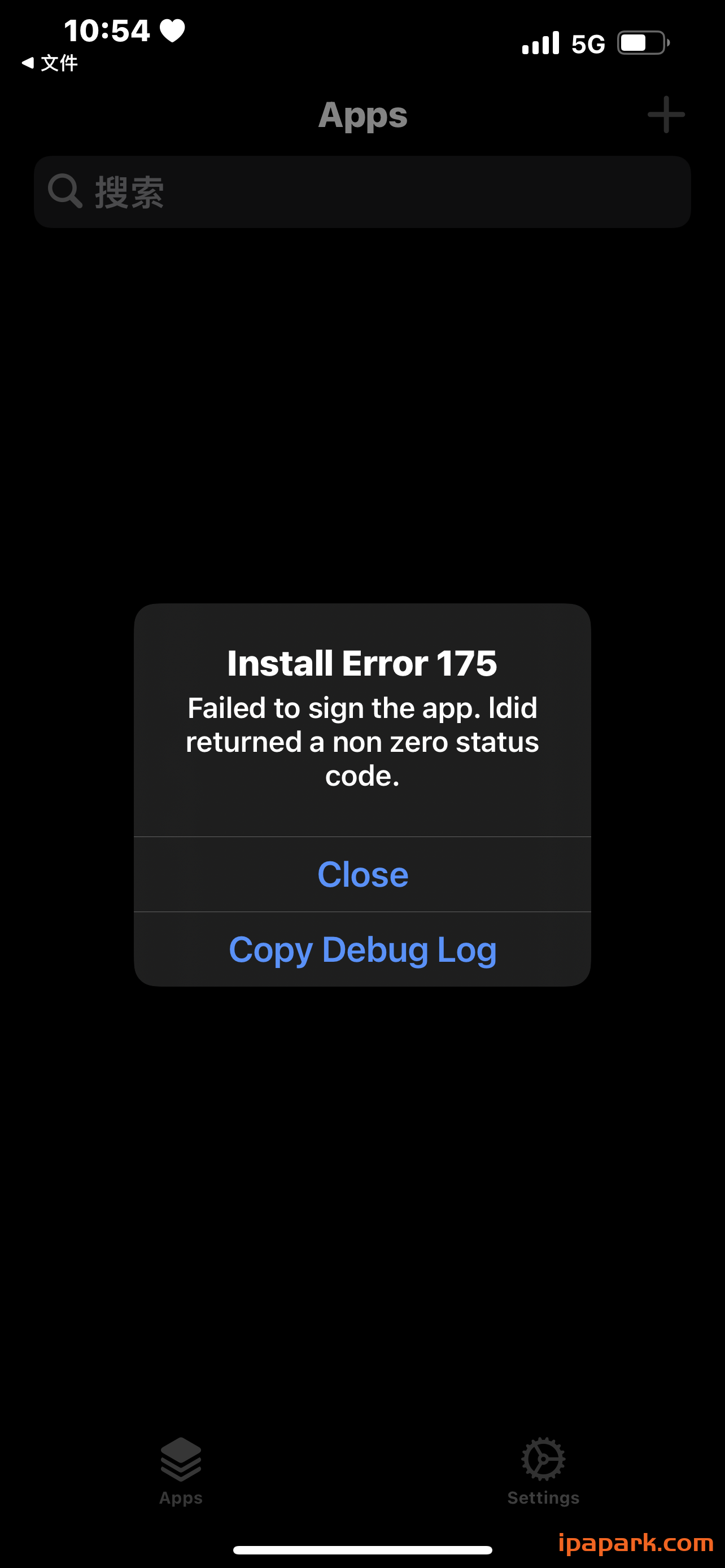Screen dimensions: 725x1568
Task: Return to 文件 app via breadcrumb
Action: (59, 63)
